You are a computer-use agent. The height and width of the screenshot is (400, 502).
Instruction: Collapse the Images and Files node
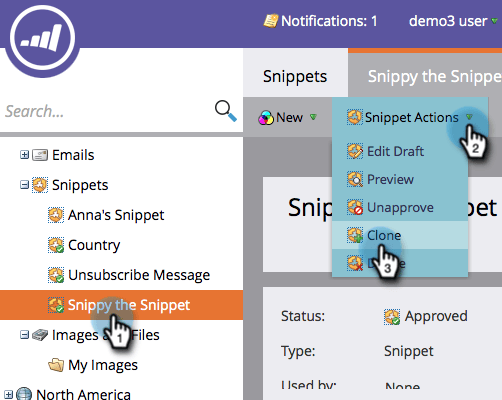click(x=24, y=335)
